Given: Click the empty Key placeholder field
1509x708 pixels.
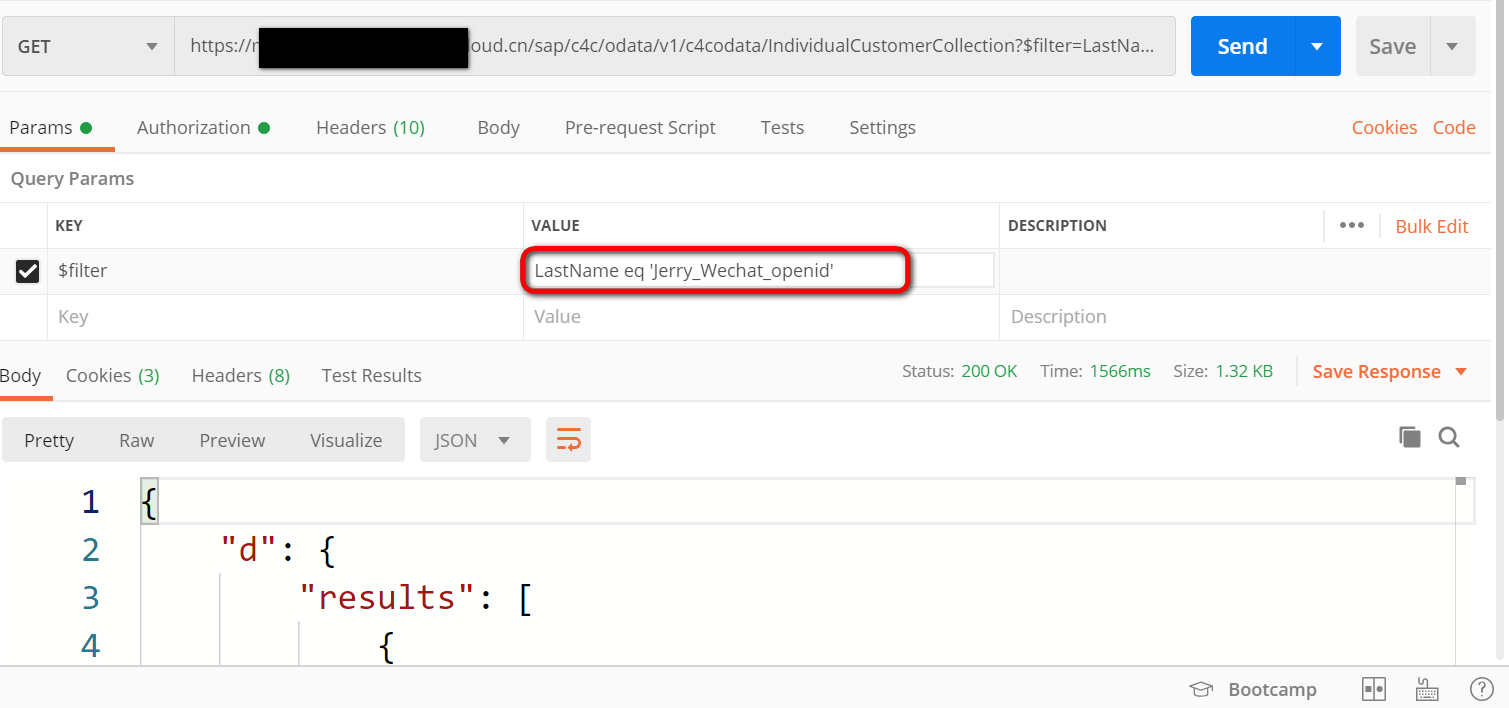Looking at the screenshot, I should [x=285, y=317].
